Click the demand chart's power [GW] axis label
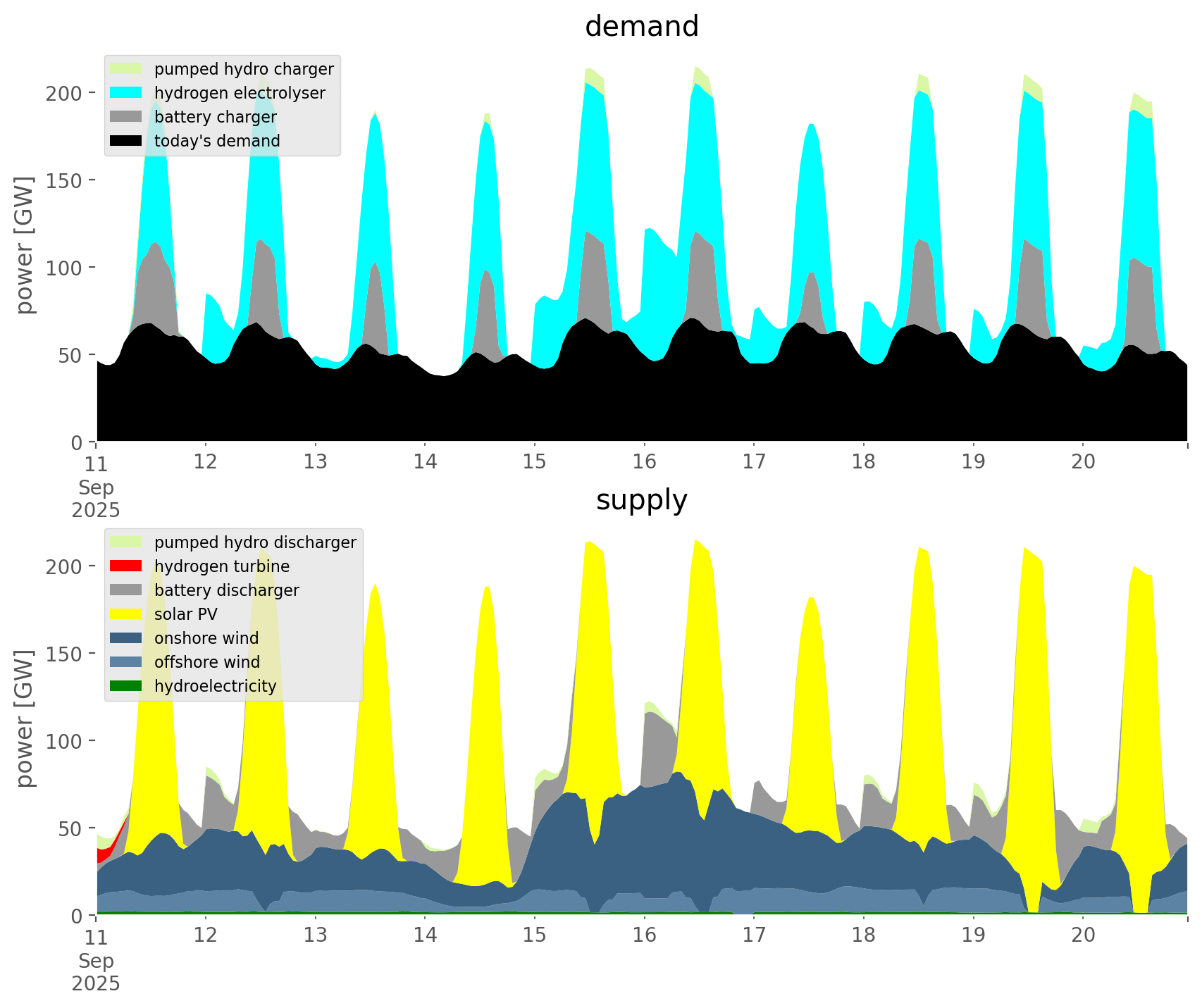Screen dimensions: 1202x1008 pos(25,245)
